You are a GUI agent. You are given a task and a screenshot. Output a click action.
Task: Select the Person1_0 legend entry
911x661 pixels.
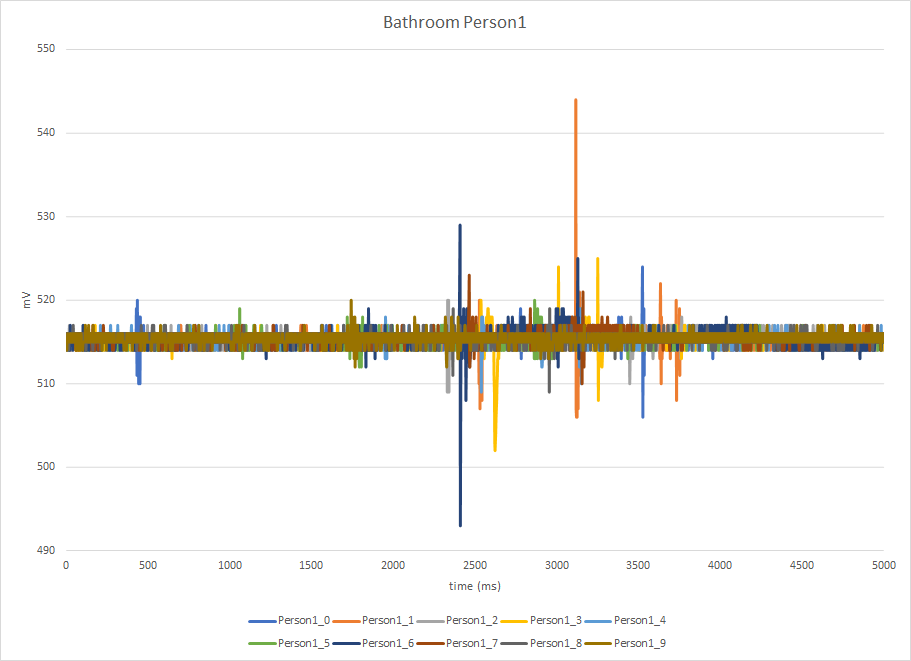pos(289,620)
